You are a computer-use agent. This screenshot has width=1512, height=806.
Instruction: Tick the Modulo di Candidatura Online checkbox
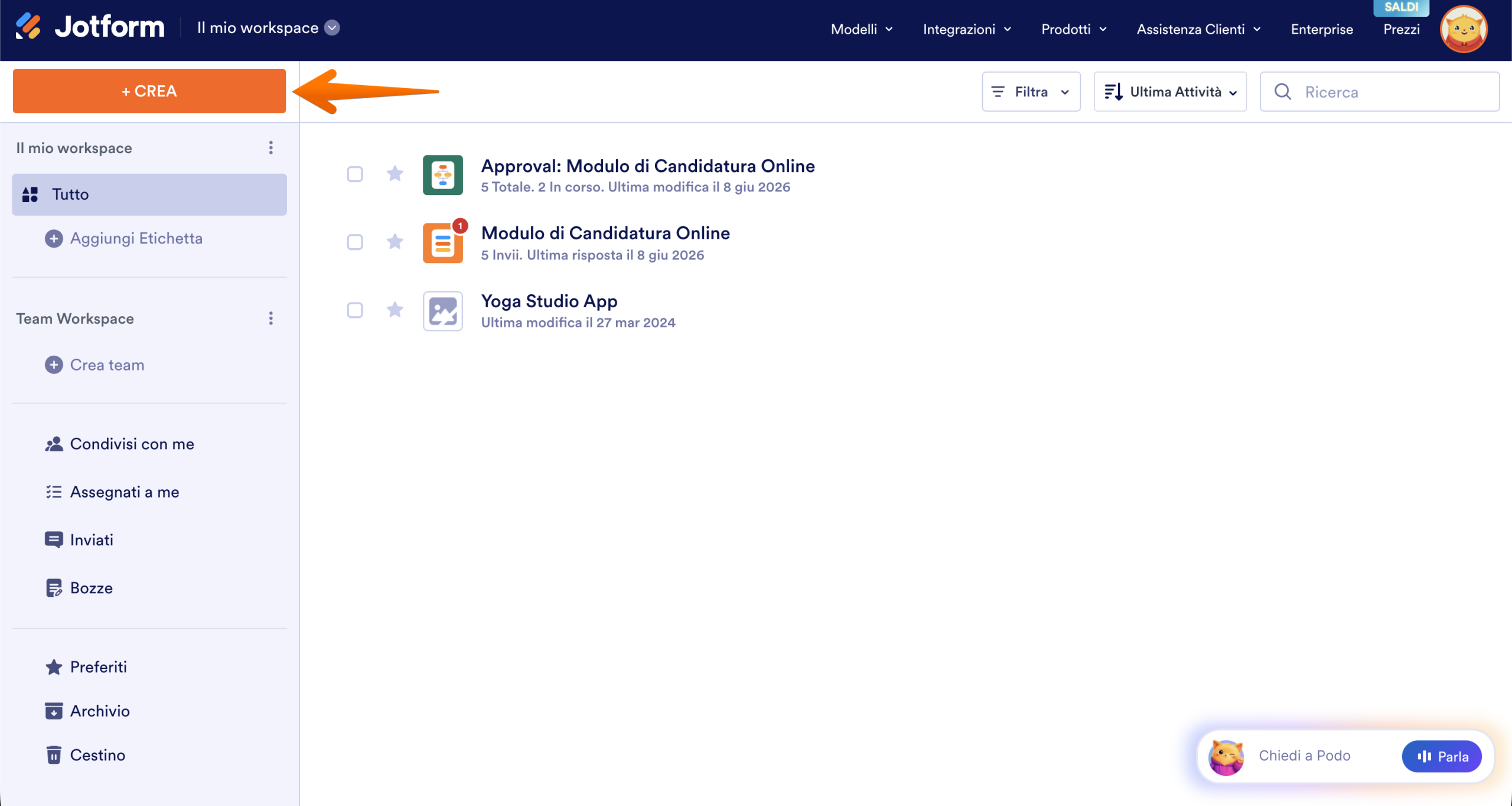(355, 242)
